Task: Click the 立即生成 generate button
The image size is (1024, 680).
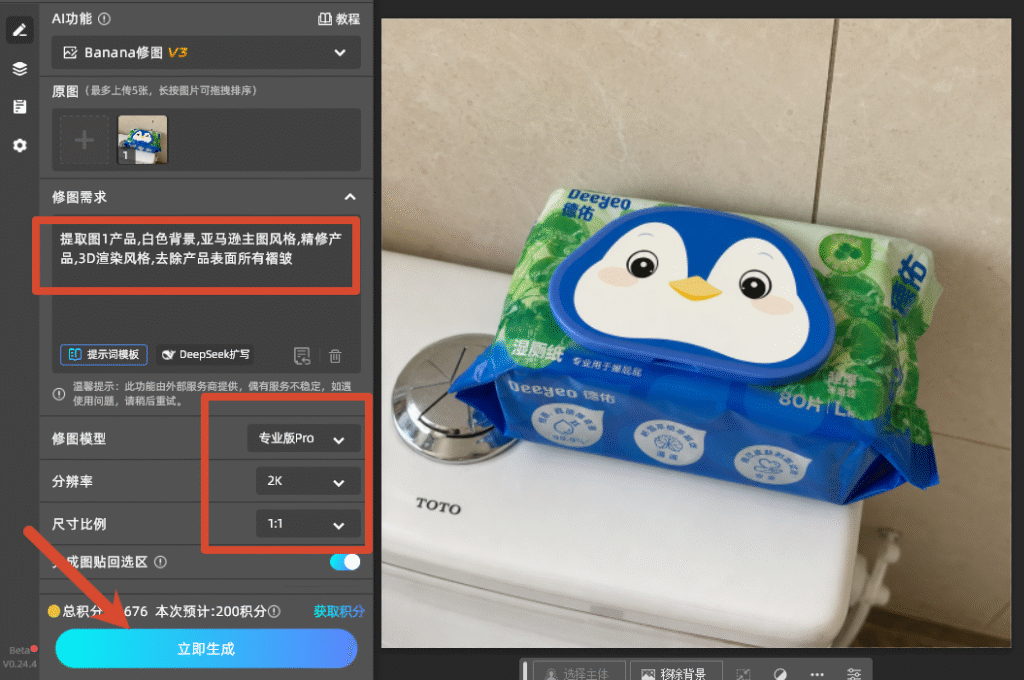Action: pos(206,649)
